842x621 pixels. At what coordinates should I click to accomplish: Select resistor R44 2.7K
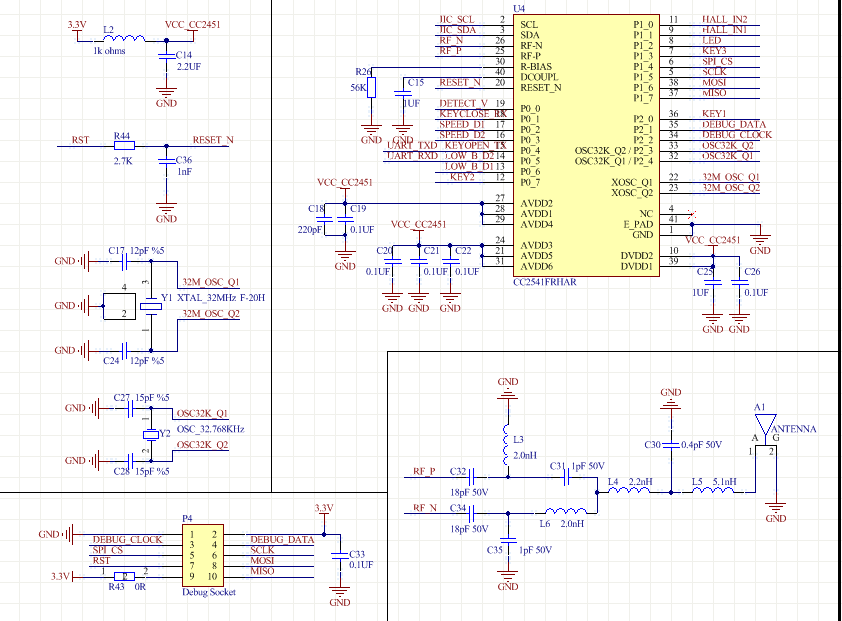pyautogui.click(x=124, y=146)
